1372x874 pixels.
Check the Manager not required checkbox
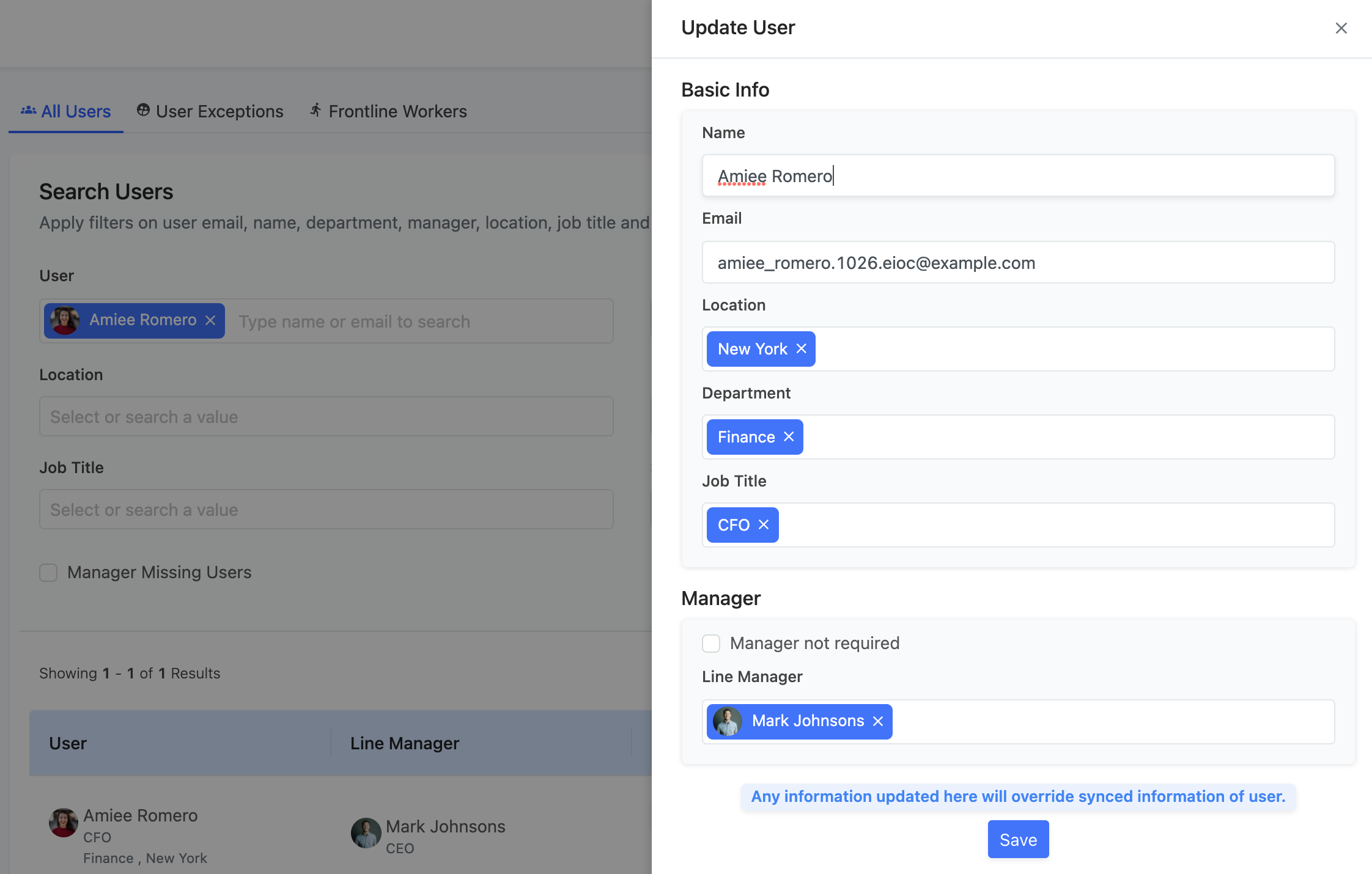click(711, 643)
